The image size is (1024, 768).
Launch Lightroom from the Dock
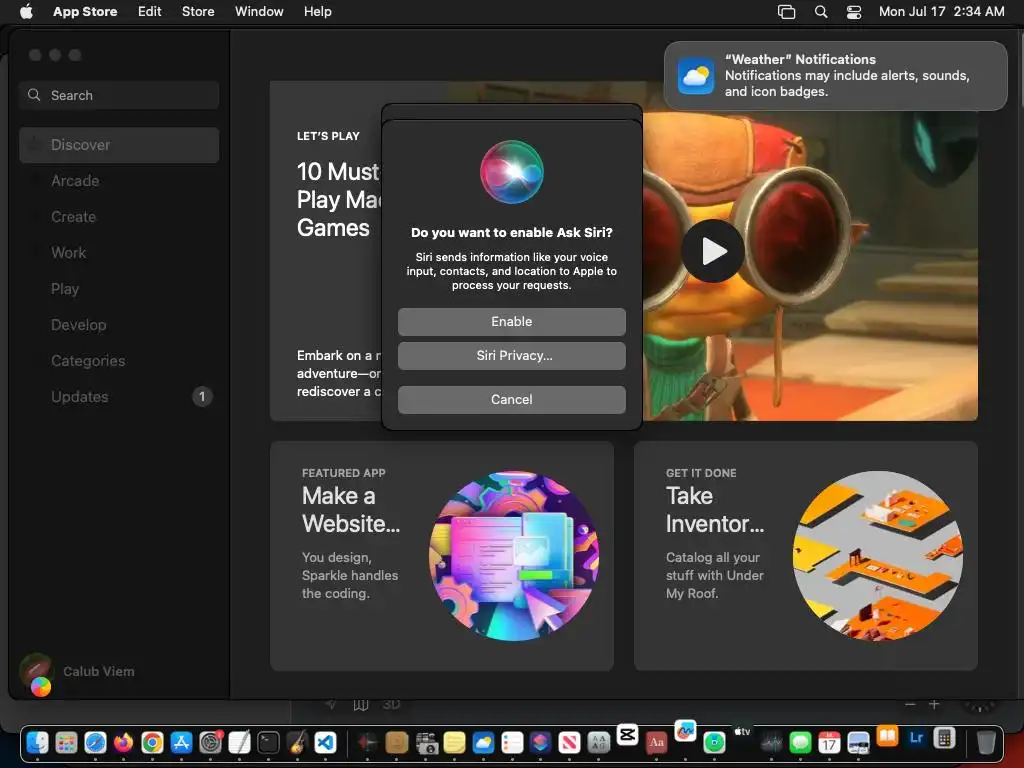click(916, 737)
